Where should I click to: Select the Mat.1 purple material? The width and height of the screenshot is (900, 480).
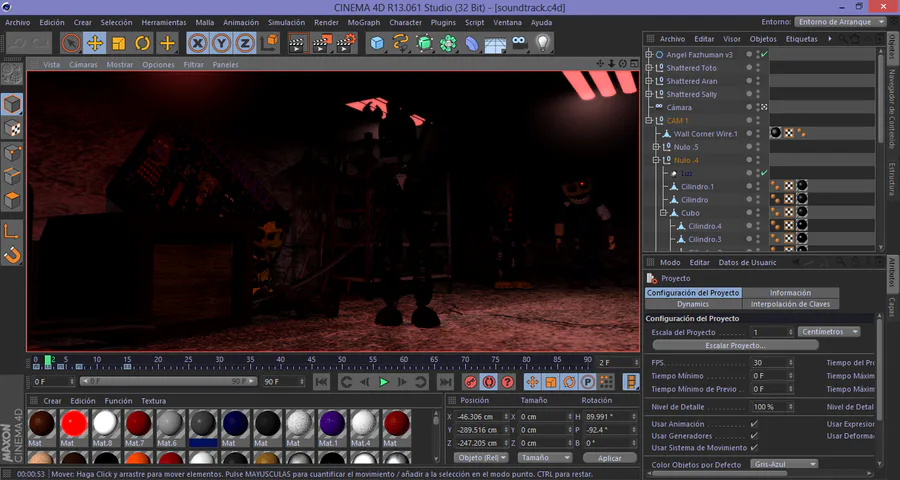click(332, 424)
